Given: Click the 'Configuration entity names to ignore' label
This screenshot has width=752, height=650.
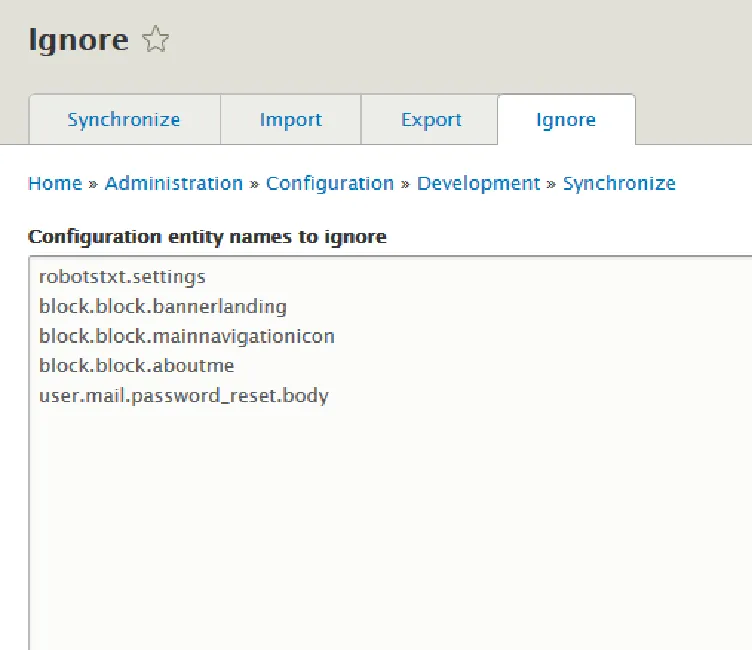Looking at the screenshot, I should tap(207, 237).
